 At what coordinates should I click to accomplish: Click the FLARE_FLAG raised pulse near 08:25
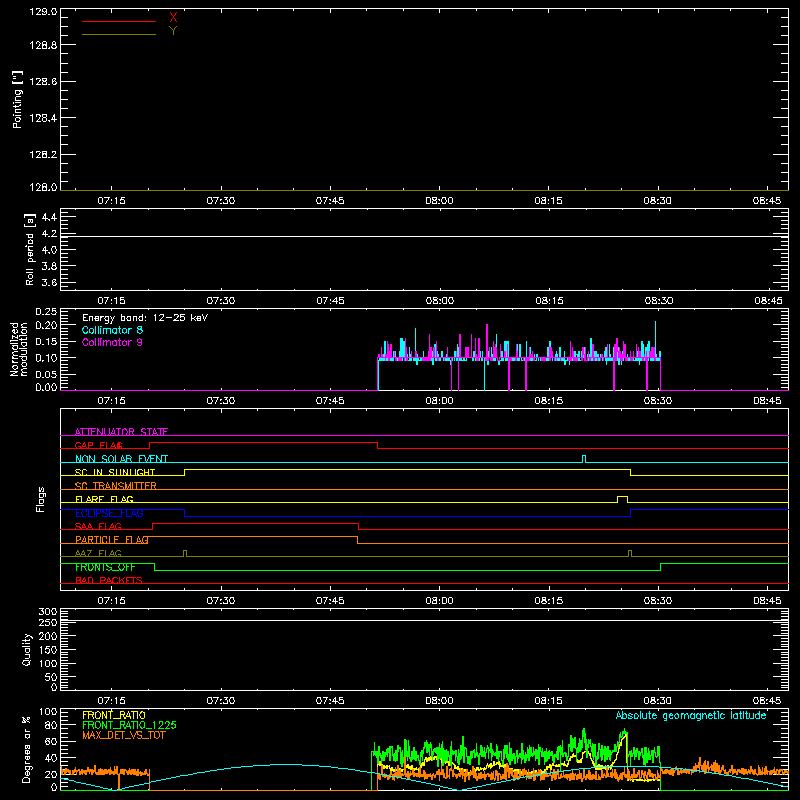pos(622,499)
